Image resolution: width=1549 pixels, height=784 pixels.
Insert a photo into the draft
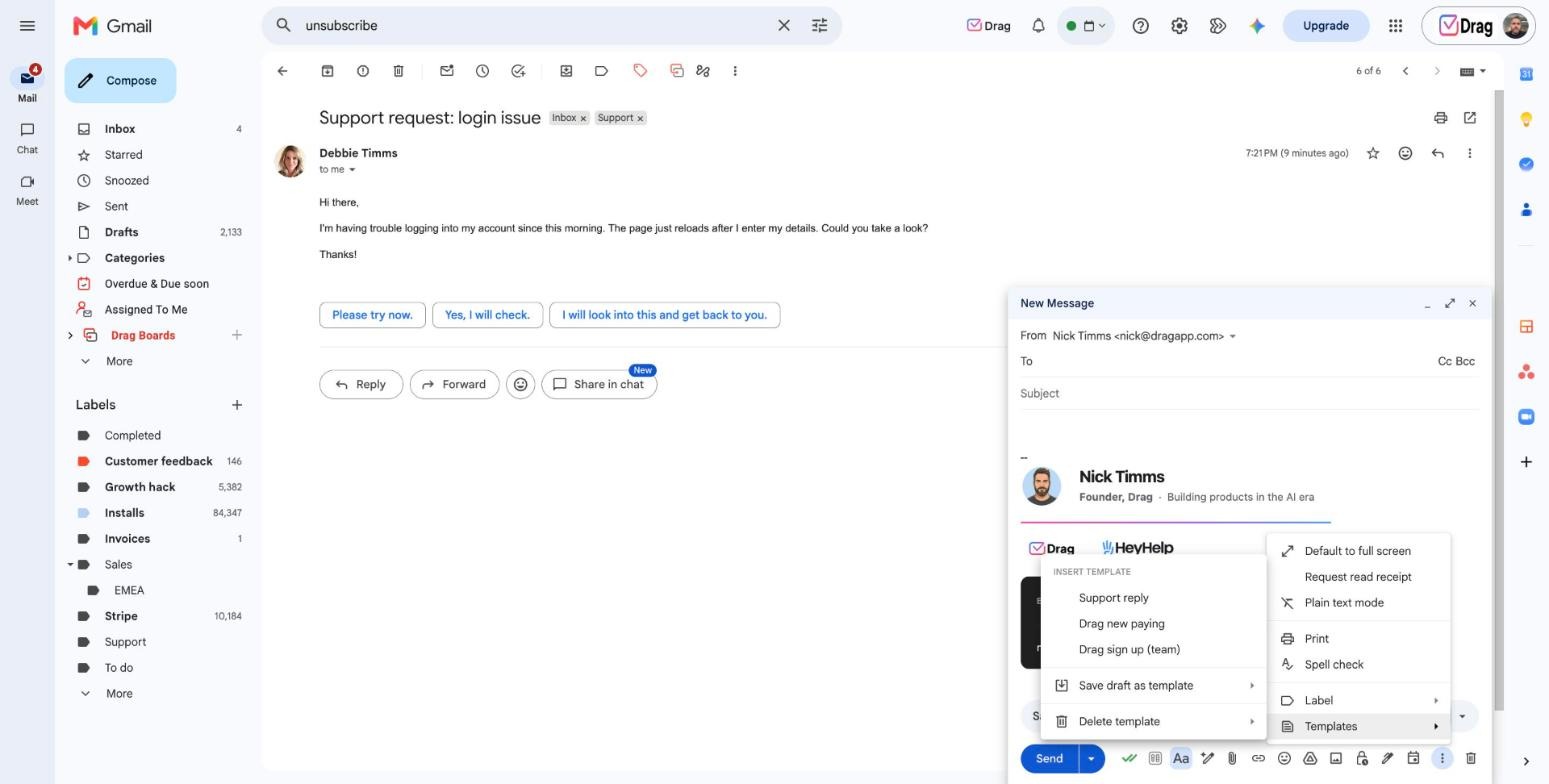1336,758
